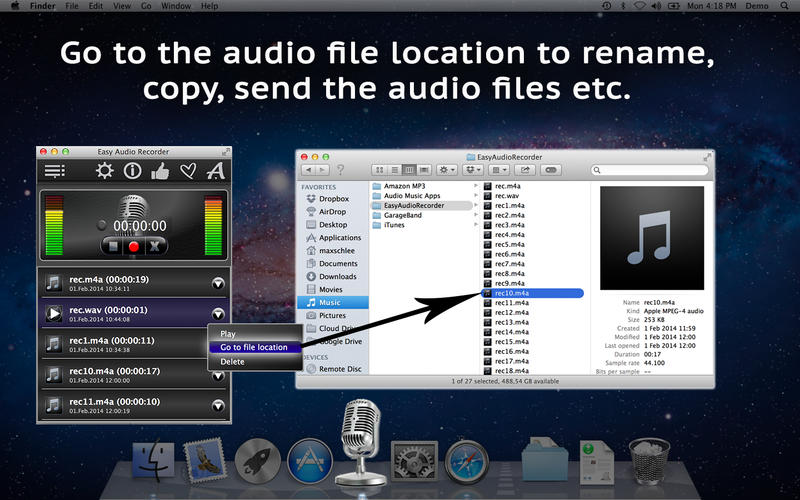Image resolution: width=800 pixels, height=500 pixels.
Task: Expand options arrow for rec.m4a
Action: coord(218,285)
